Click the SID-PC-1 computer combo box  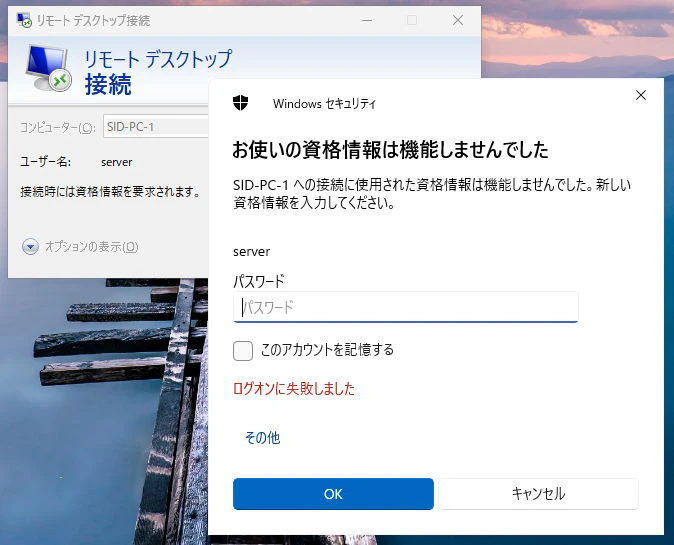click(x=156, y=126)
